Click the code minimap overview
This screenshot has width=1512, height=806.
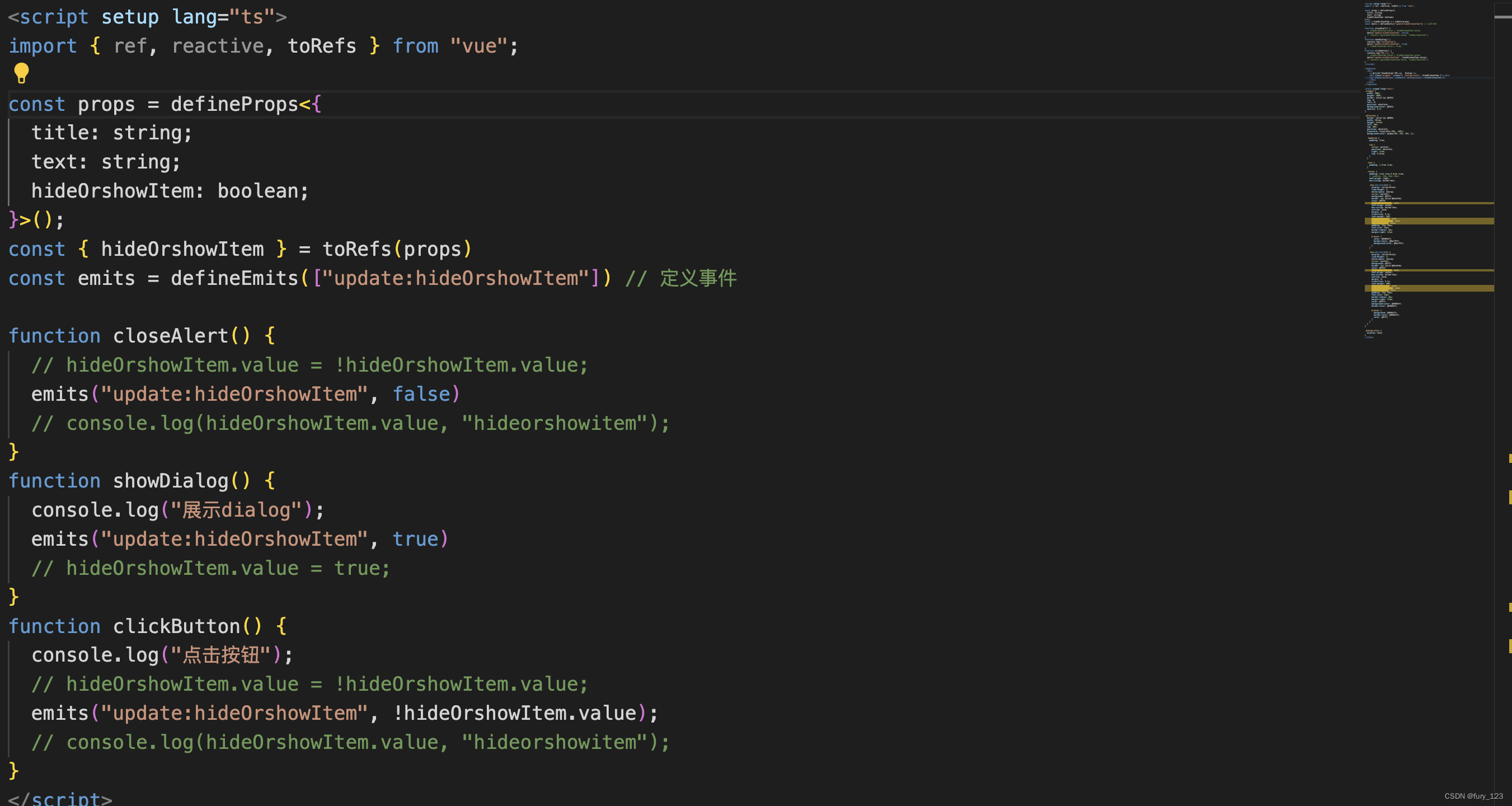pos(1428,170)
